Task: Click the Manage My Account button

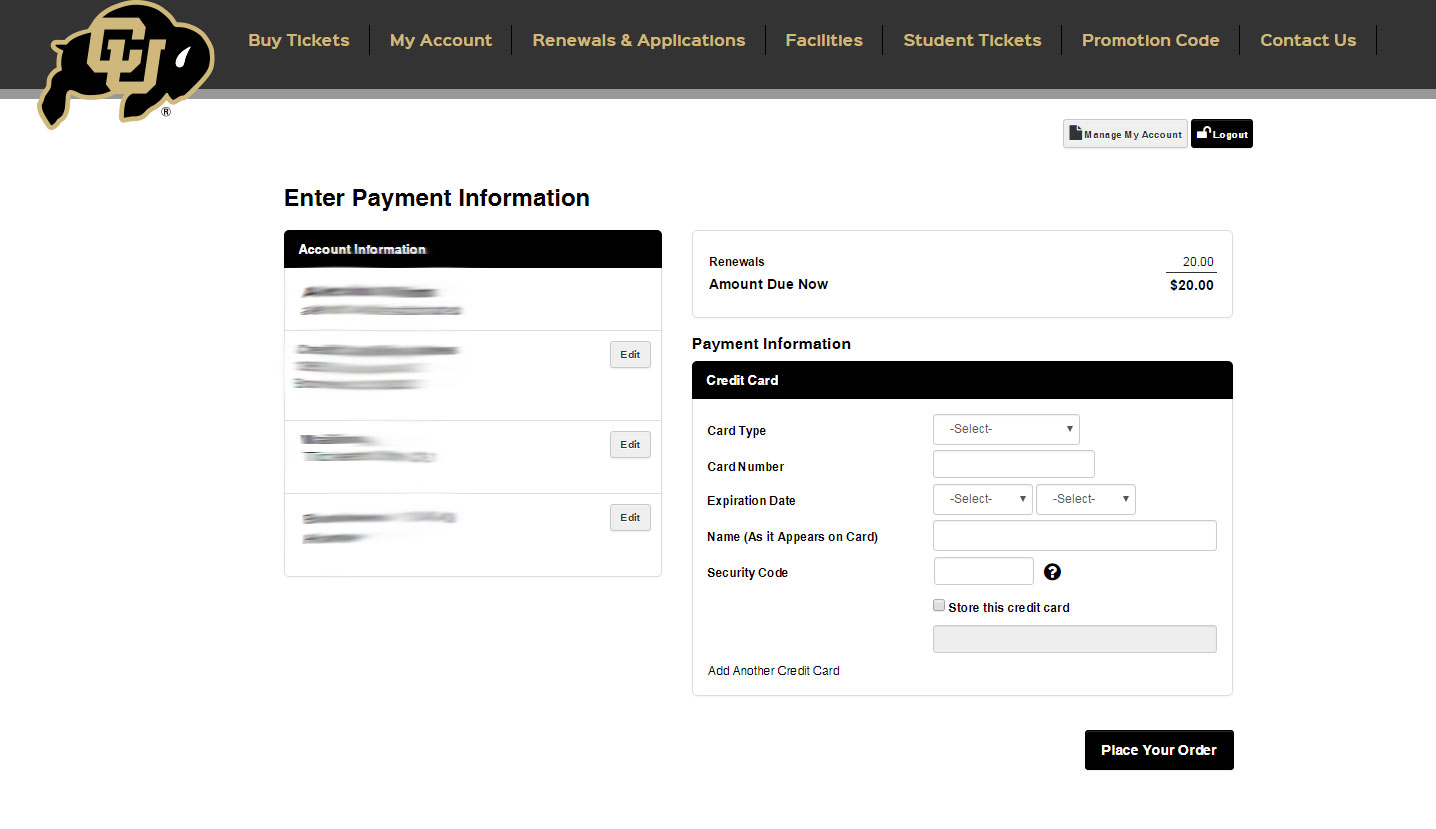Action: [x=1125, y=134]
